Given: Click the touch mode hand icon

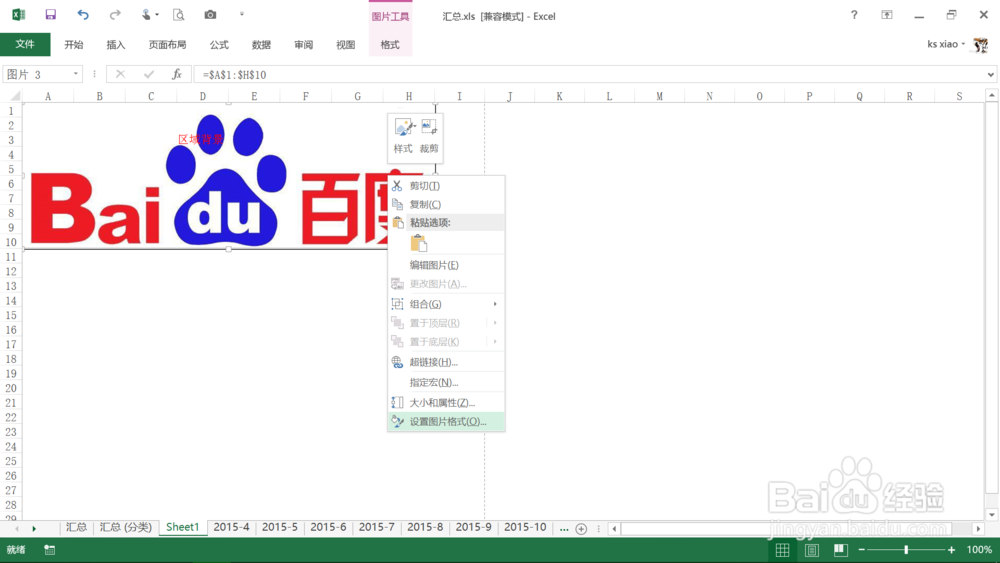Looking at the screenshot, I should (146, 15).
